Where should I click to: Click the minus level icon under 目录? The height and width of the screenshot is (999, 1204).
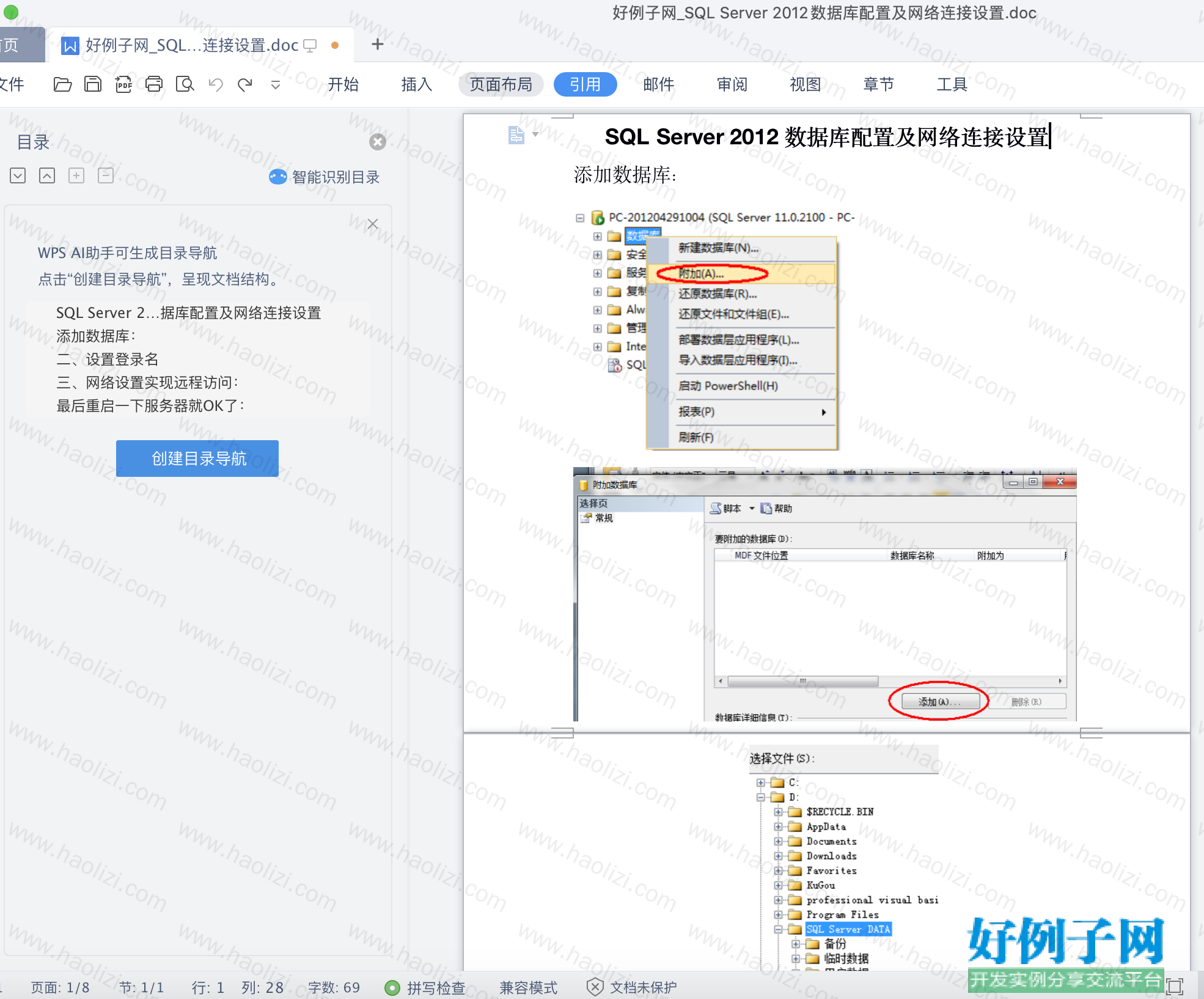(106, 176)
